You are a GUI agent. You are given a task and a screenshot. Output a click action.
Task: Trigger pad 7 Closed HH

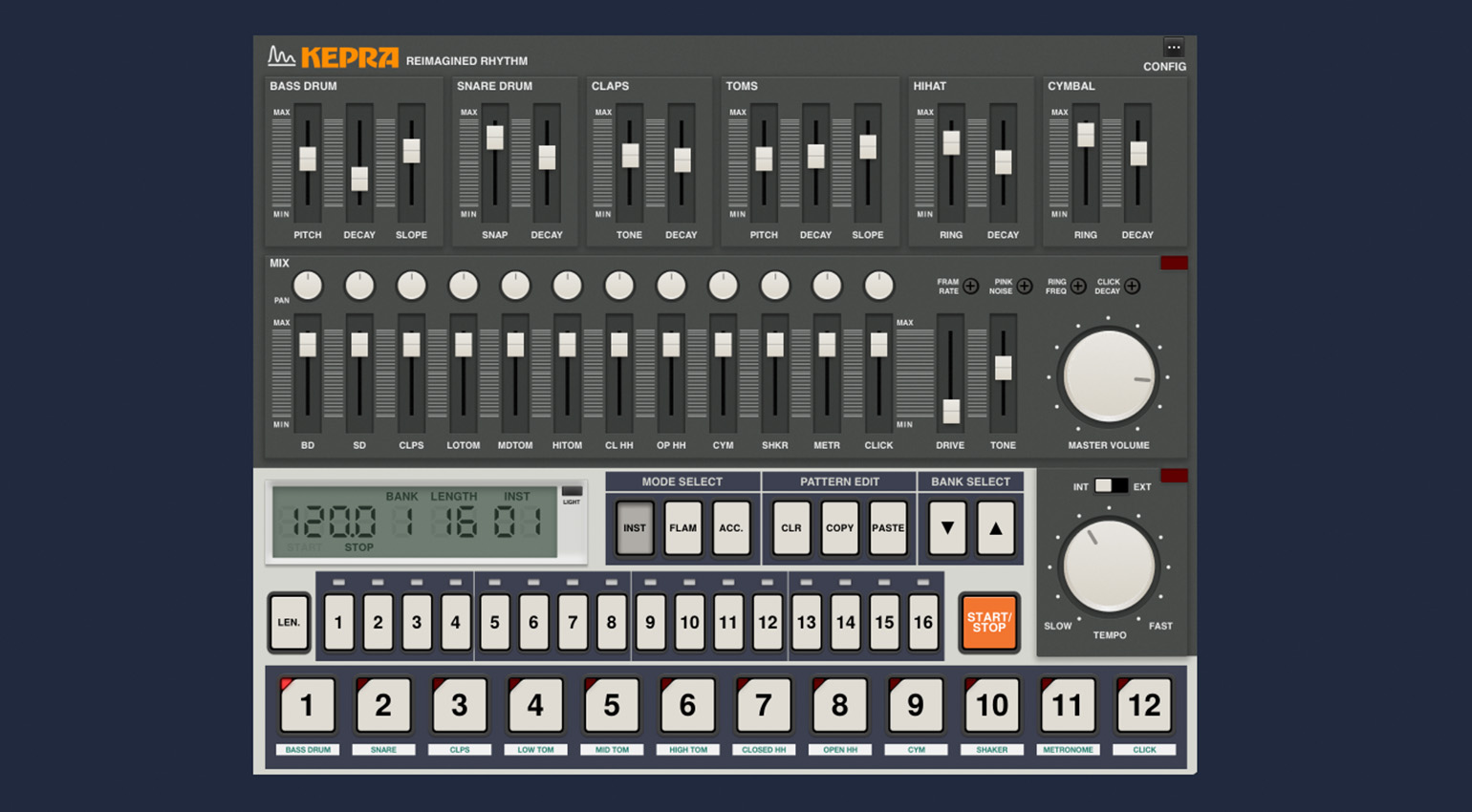[764, 705]
